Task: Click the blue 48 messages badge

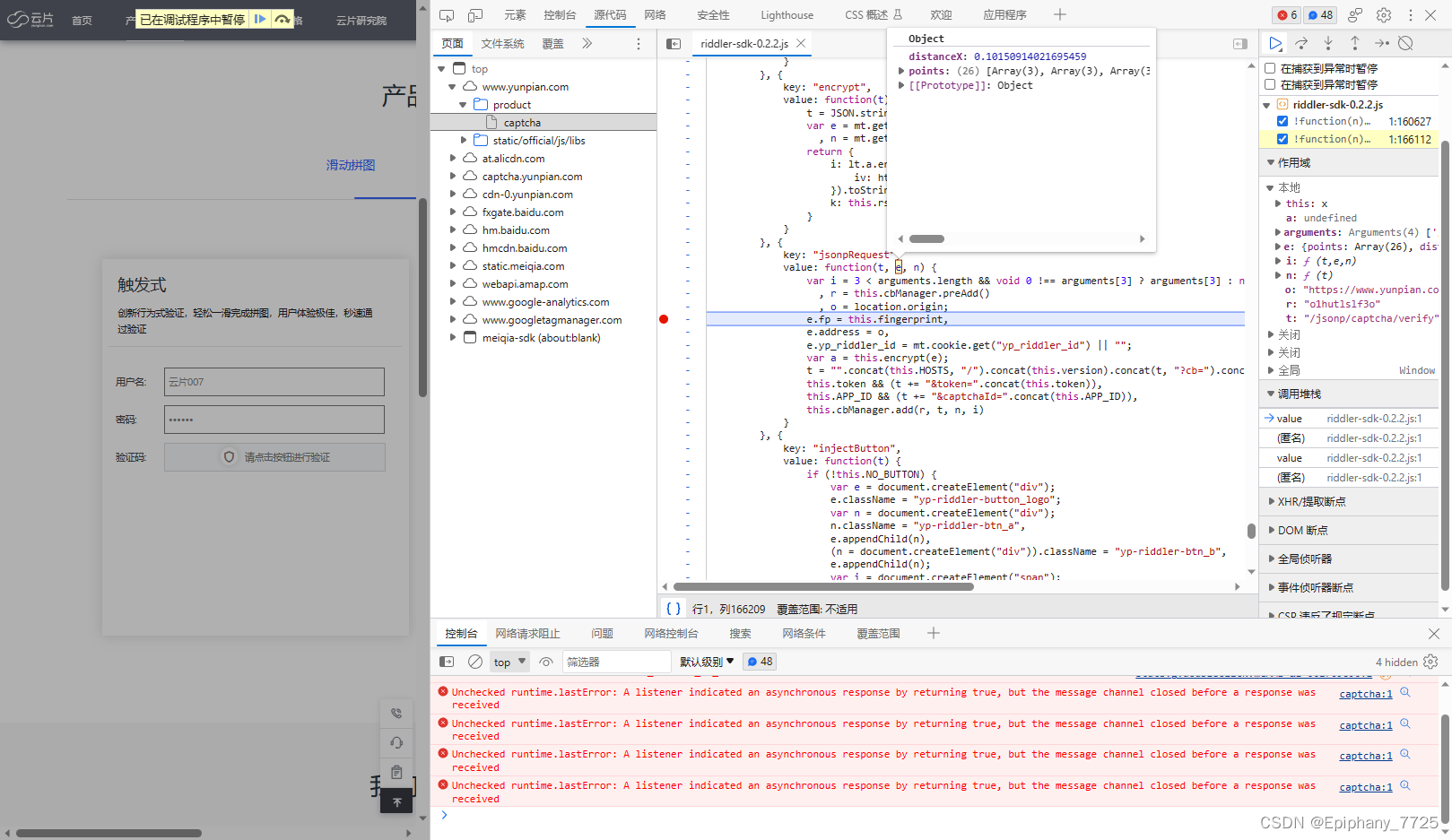Action: (1320, 15)
